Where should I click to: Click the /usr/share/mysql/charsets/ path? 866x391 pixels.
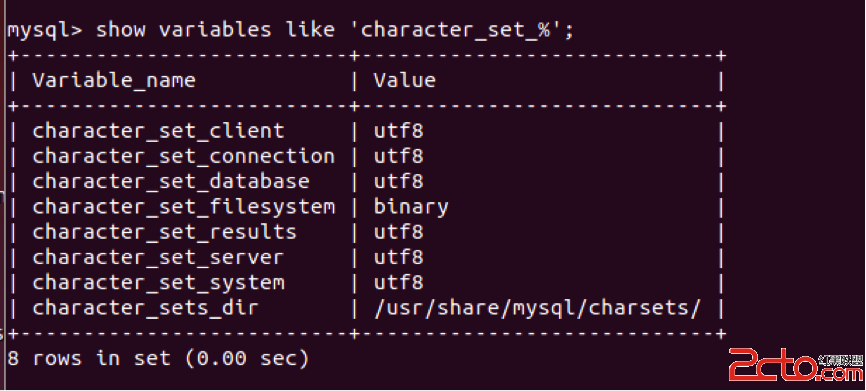[x=537, y=309]
